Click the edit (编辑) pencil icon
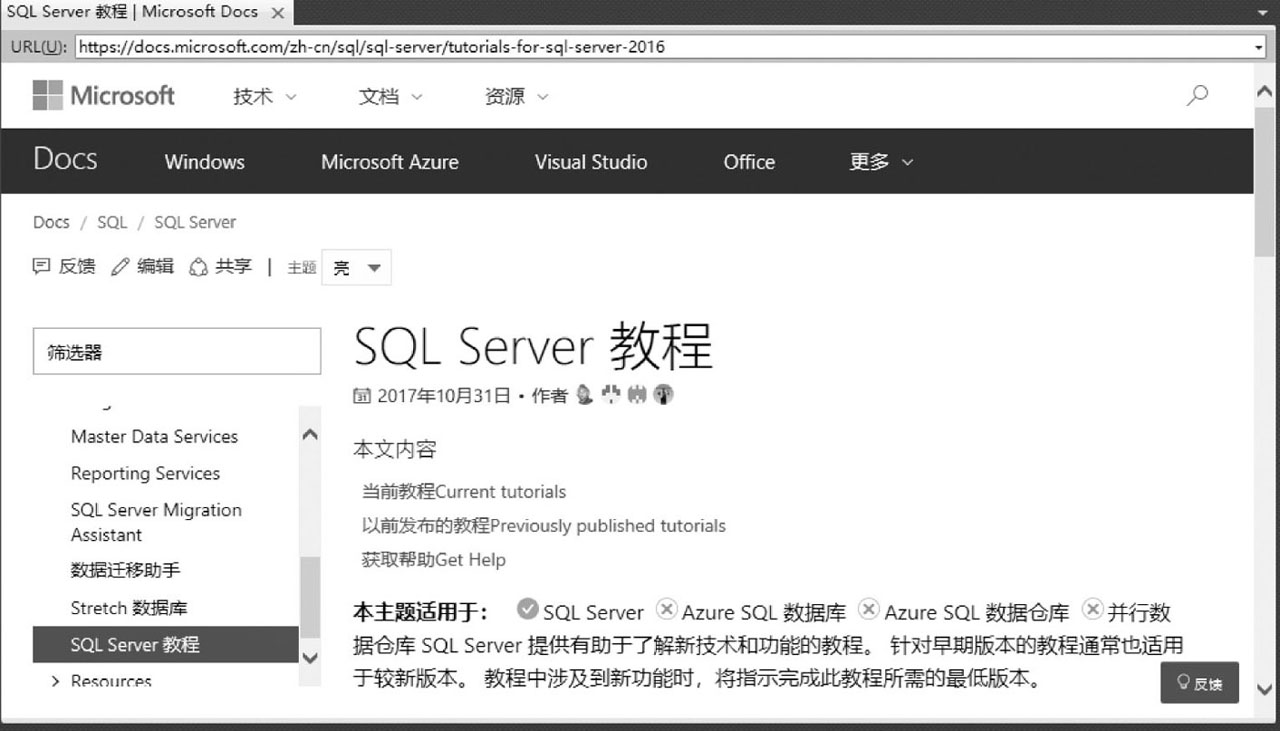The height and width of the screenshot is (731, 1280). (120, 266)
